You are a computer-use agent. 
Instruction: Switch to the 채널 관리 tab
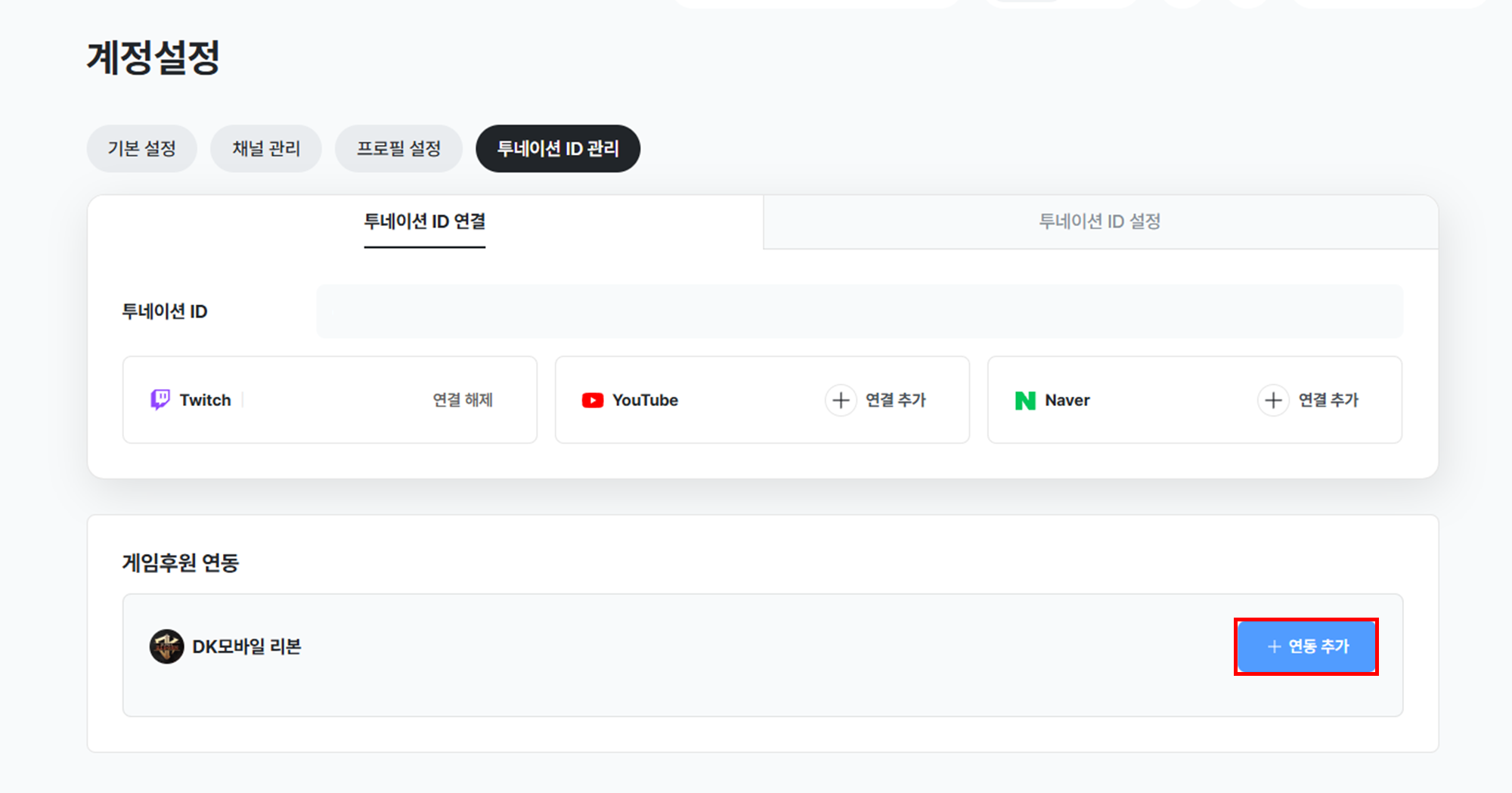266,149
